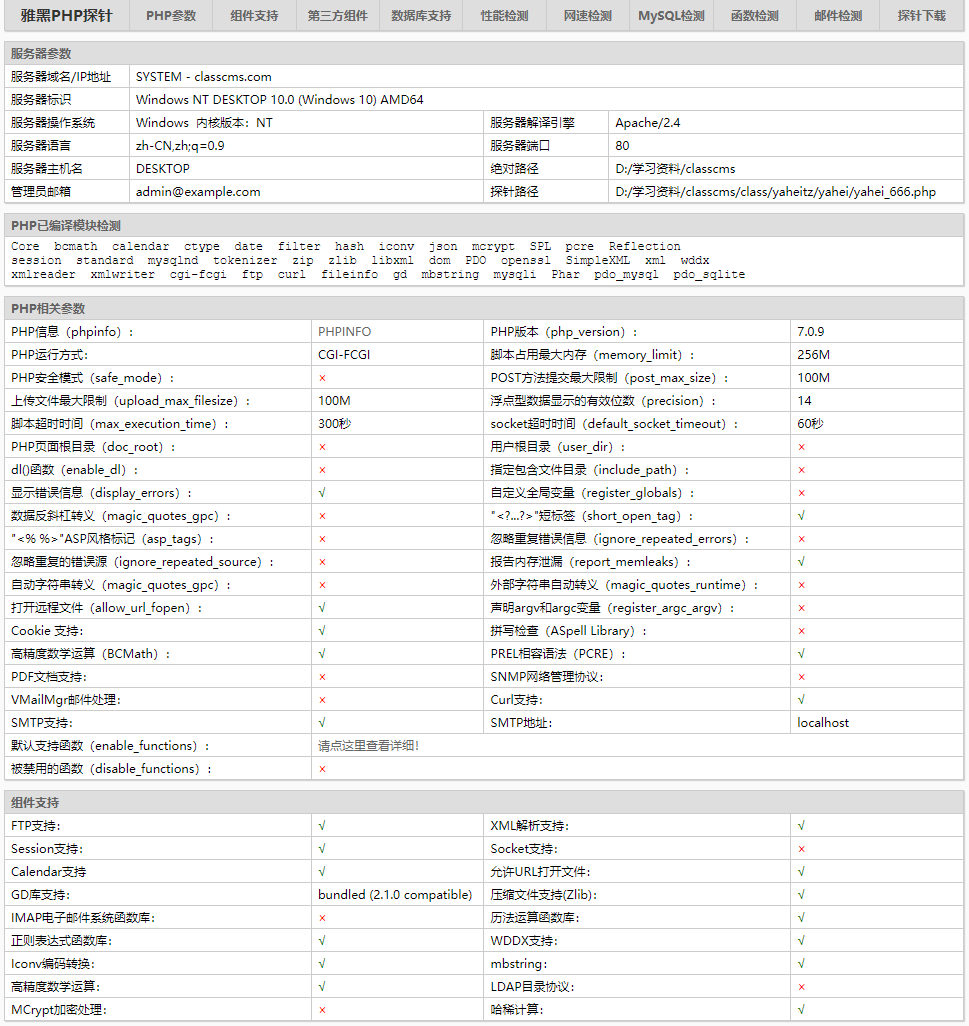Click the Apache/2.4 engine value
Image resolution: width=969 pixels, height=1026 pixels.
[x=648, y=122]
